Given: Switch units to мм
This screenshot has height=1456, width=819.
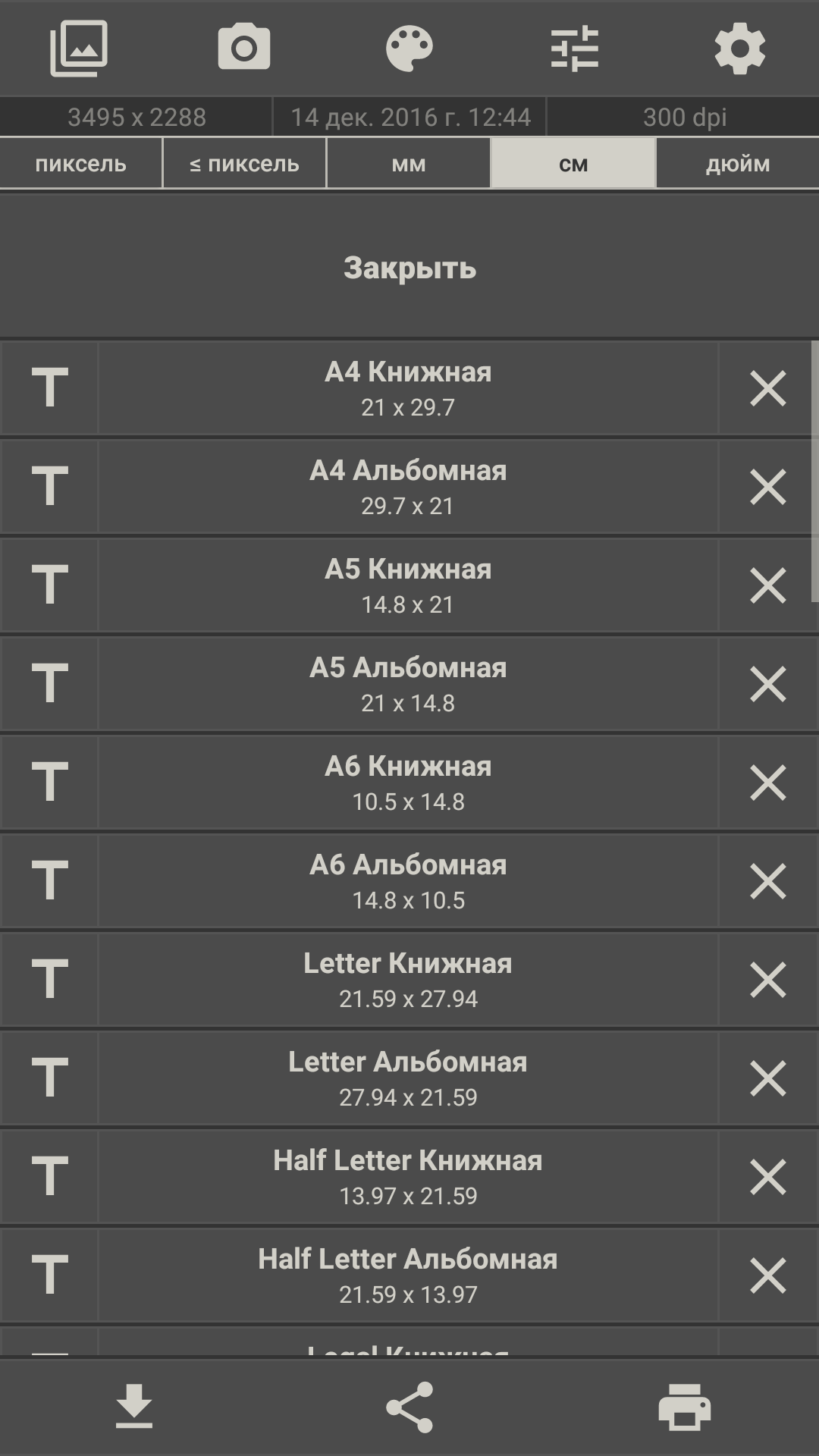Looking at the screenshot, I should [409, 164].
